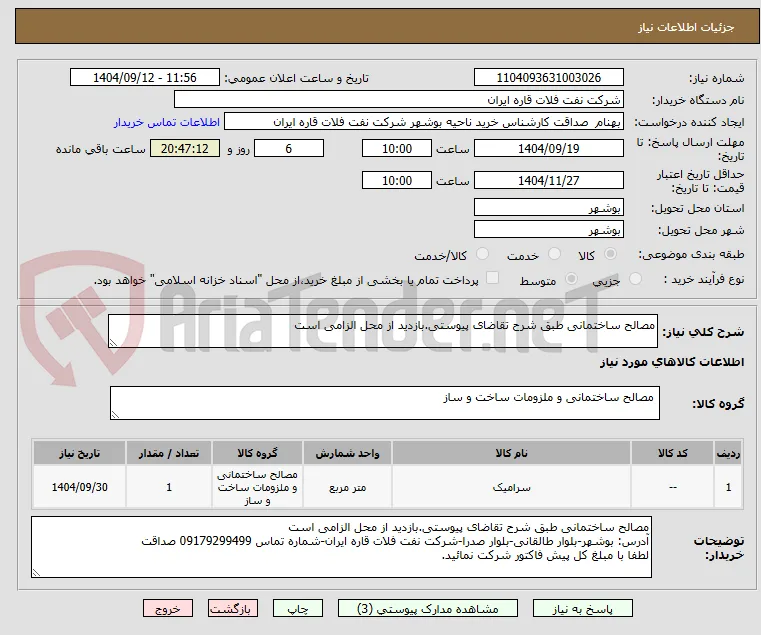Click the پاسخ به نیاز button
The image size is (761, 635).
pyautogui.click(x=582, y=608)
